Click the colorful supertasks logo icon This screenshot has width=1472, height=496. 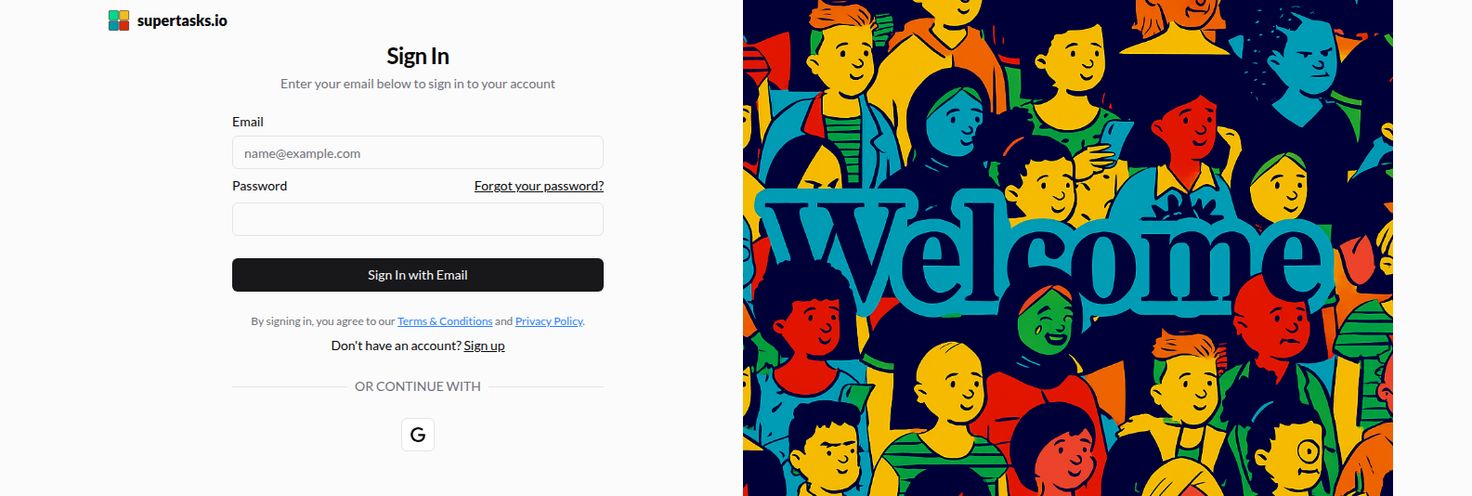coord(119,20)
